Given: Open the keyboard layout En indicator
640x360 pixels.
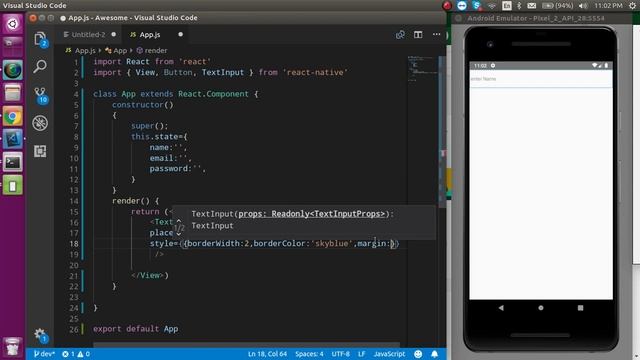Looking at the screenshot, I should [507, 5].
